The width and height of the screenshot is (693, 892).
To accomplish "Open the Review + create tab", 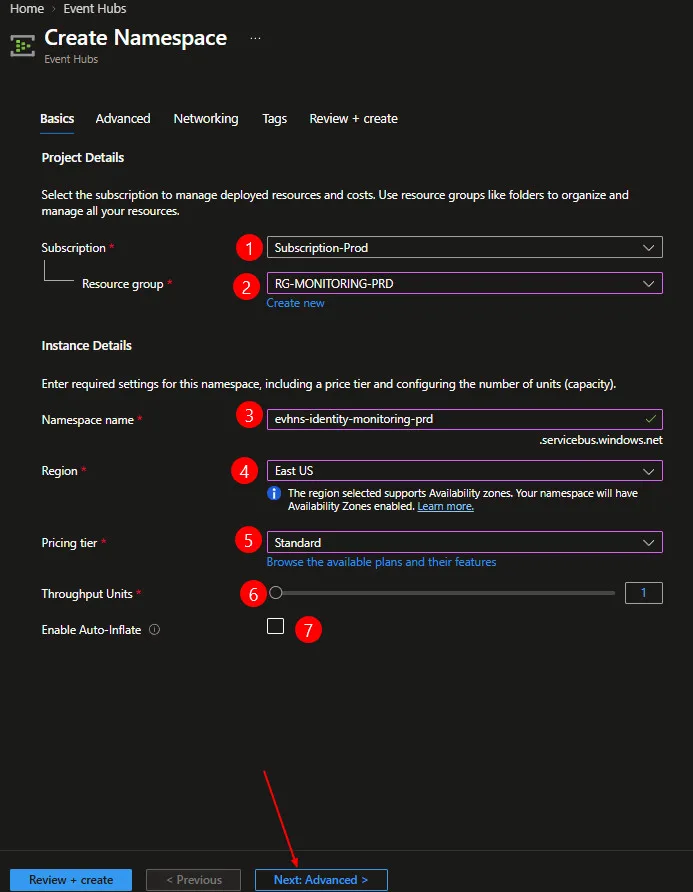I will click(353, 118).
